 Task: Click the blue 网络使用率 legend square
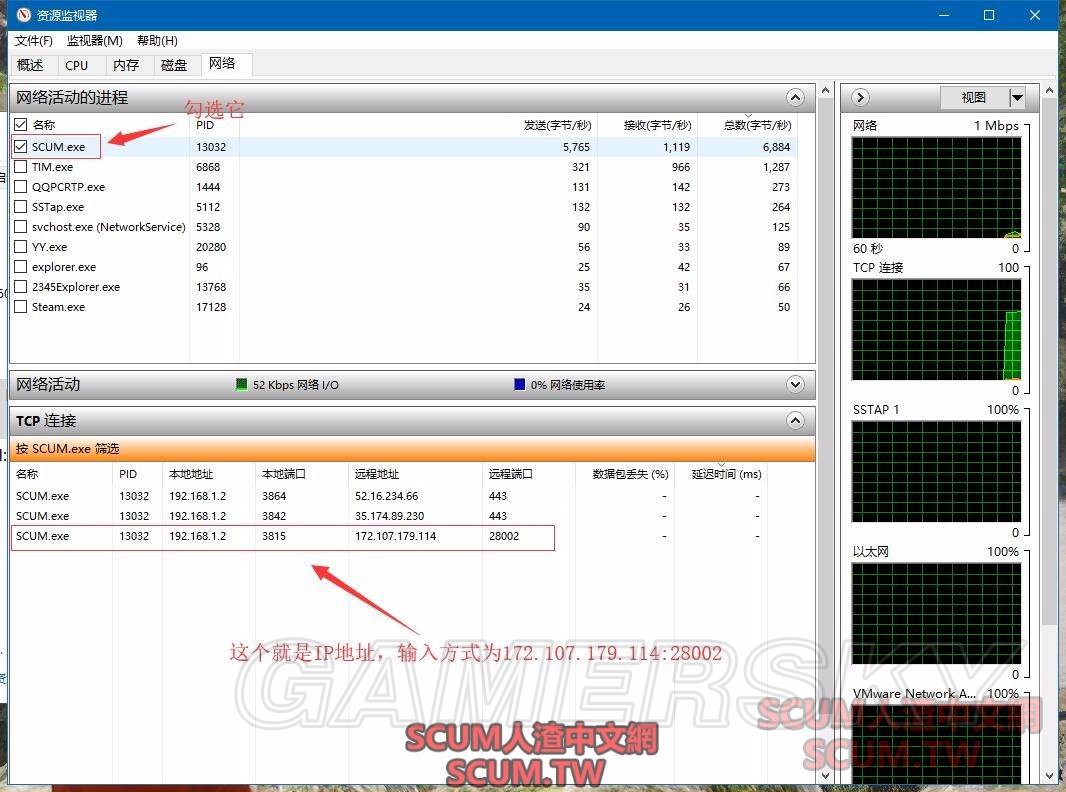click(519, 385)
